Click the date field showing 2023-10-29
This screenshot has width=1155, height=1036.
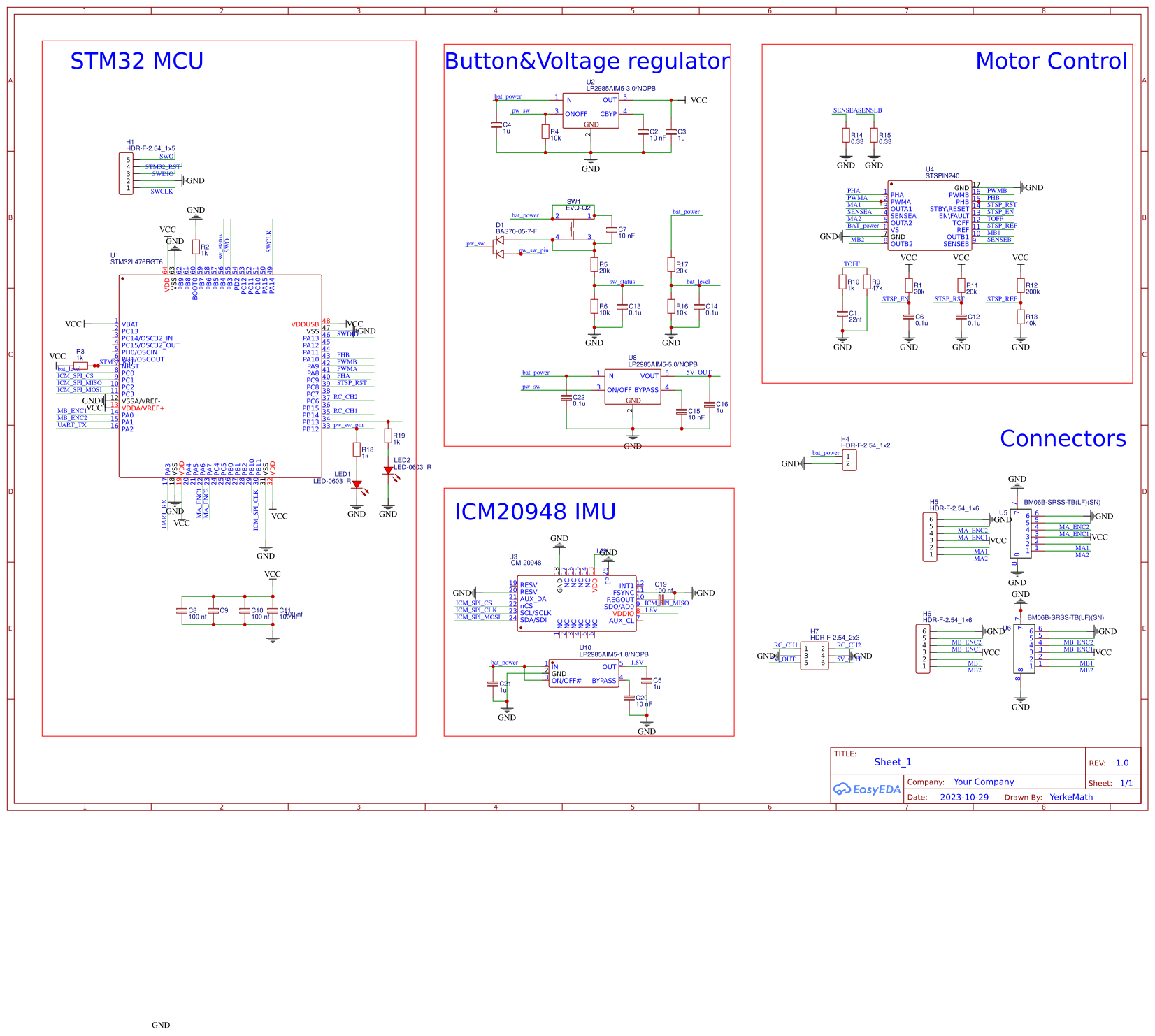[965, 797]
